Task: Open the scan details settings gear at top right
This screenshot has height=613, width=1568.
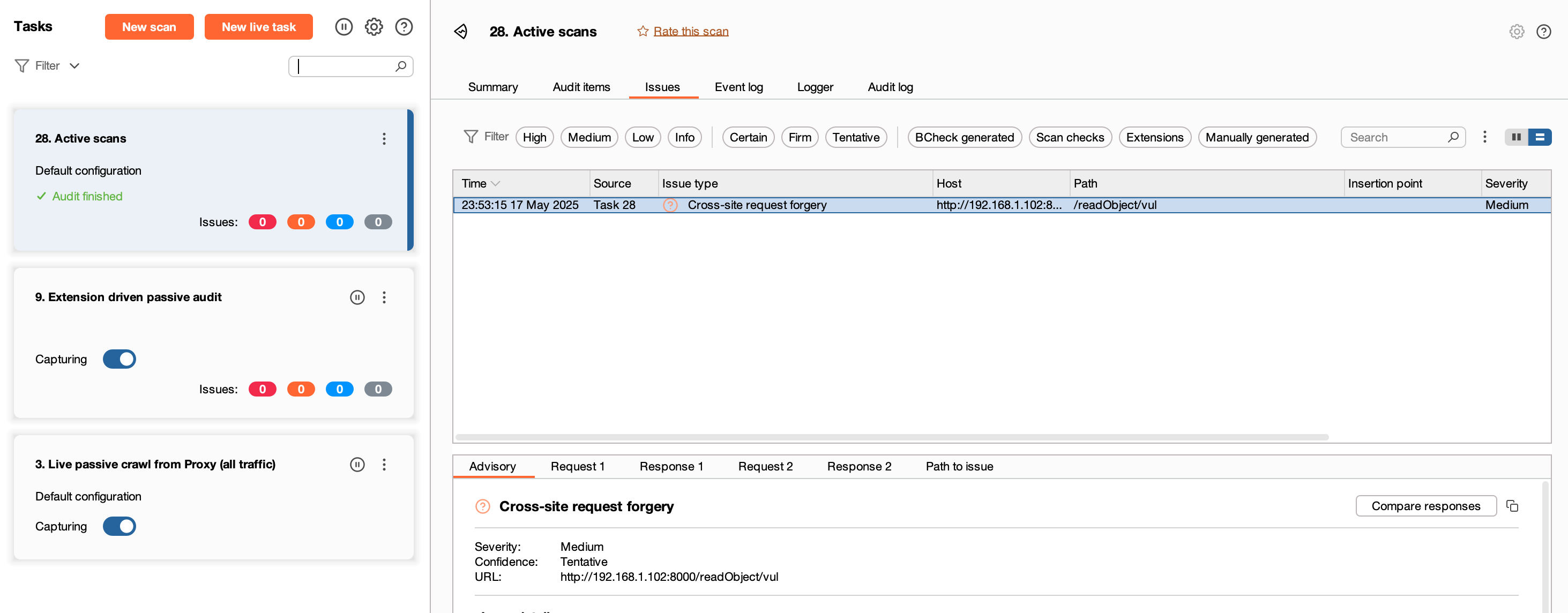Action: [x=1517, y=32]
